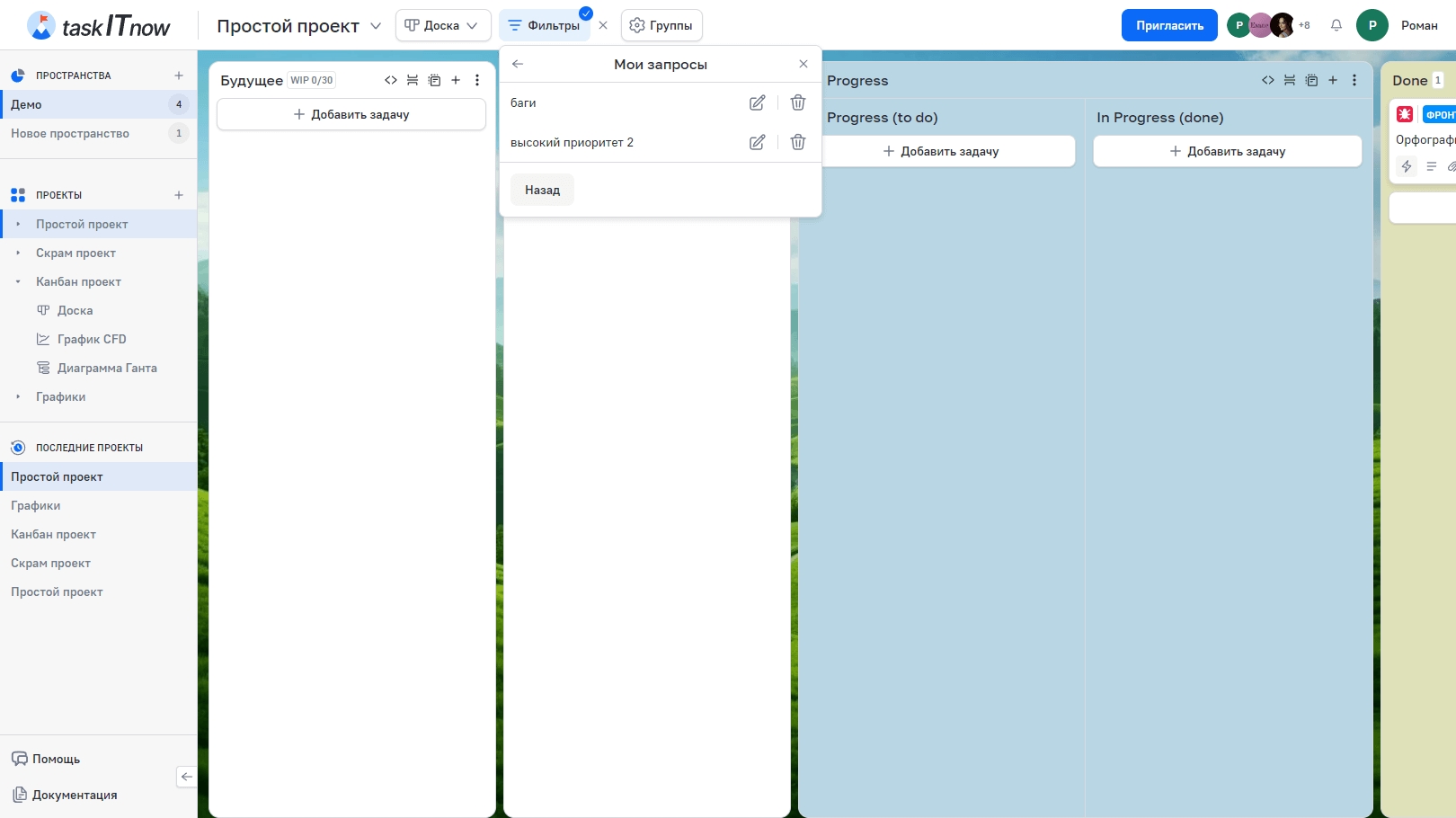Click the Пригласить button
Screen dimensions: 1456x818
click(x=1168, y=25)
